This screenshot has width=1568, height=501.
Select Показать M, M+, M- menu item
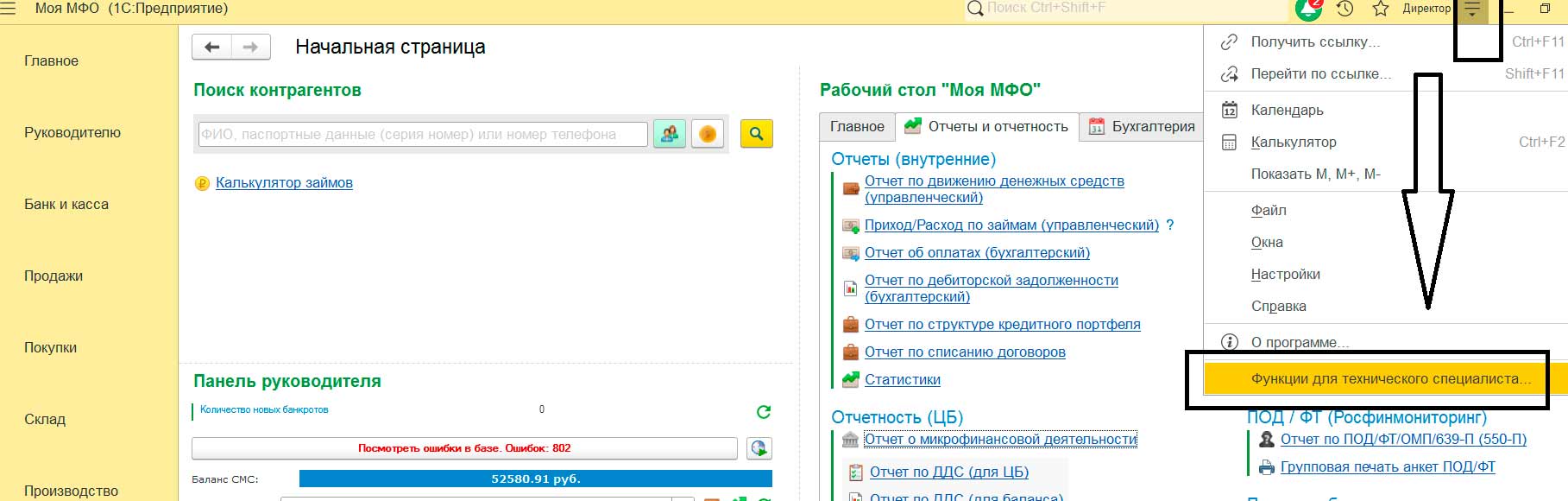[x=1386, y=174]
